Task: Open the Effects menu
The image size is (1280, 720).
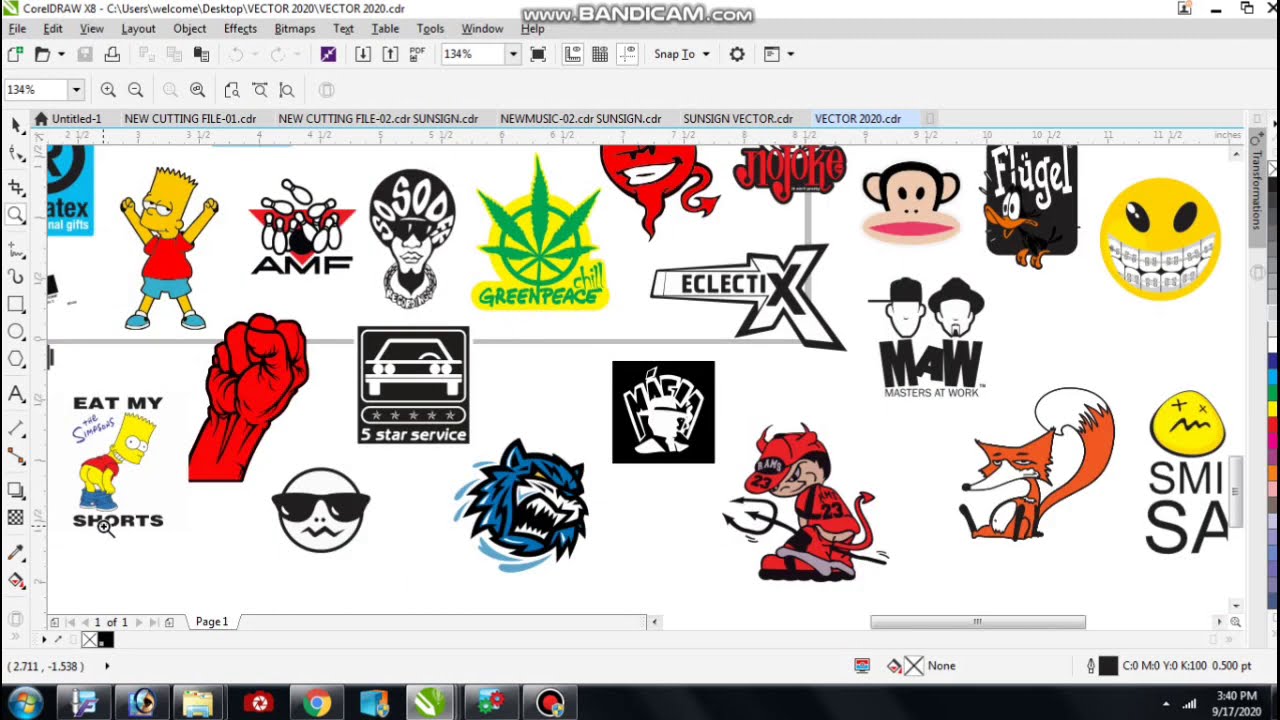Action: 240,29
